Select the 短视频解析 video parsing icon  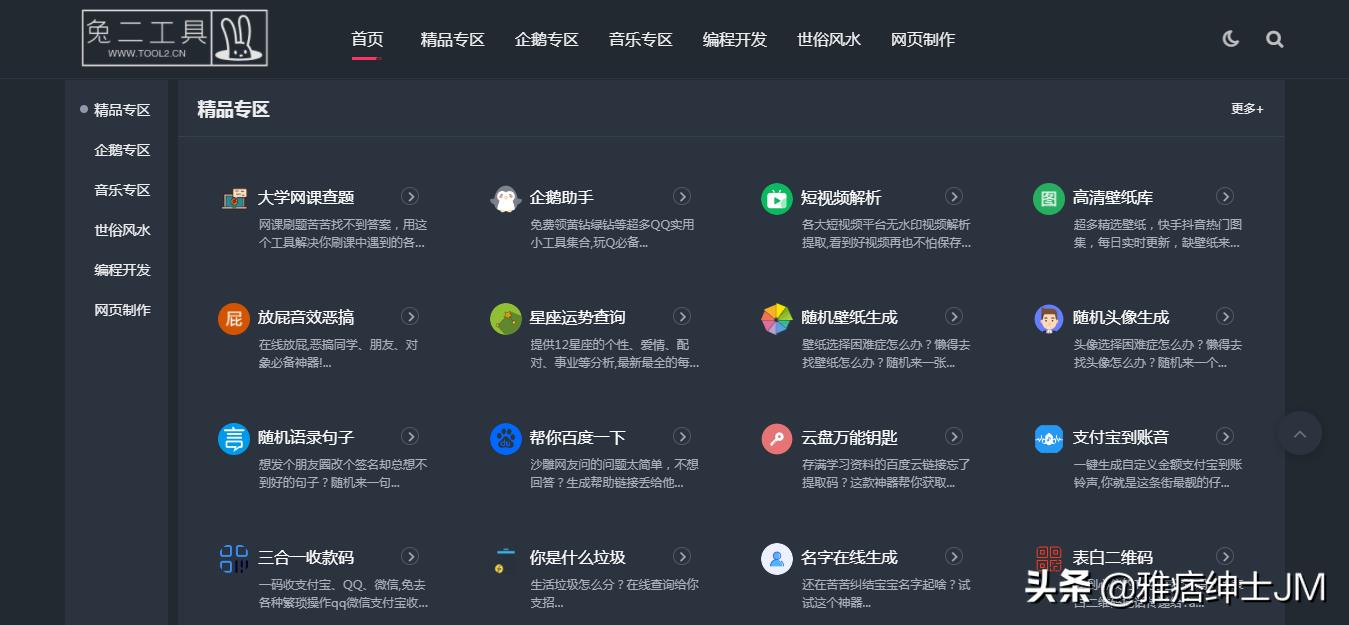click(x=777, y=198)
